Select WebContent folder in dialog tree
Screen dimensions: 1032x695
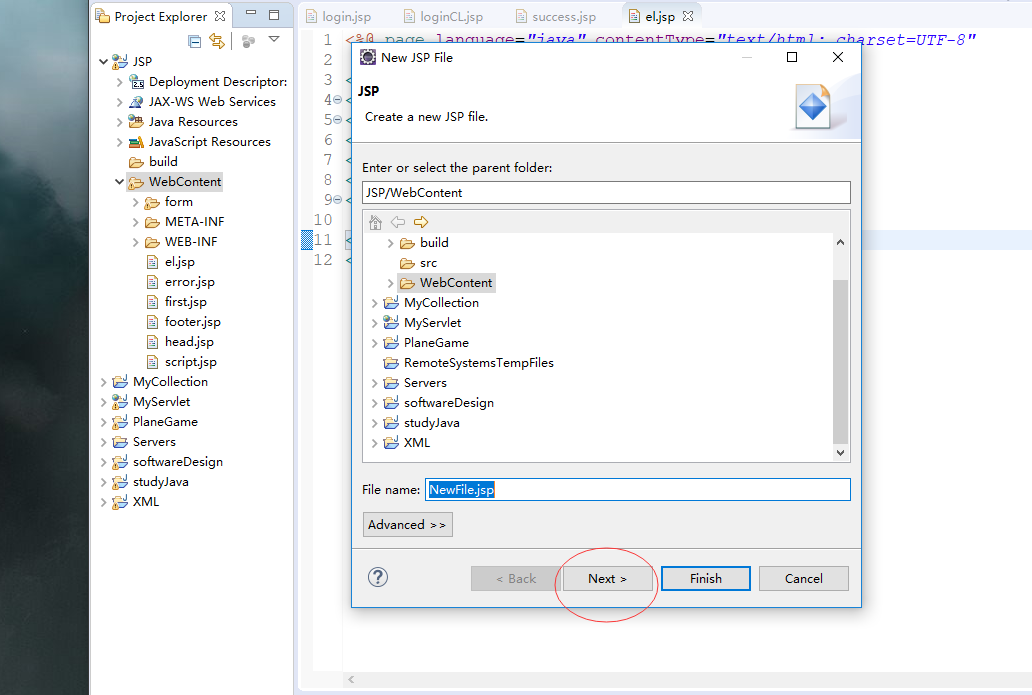455,283
